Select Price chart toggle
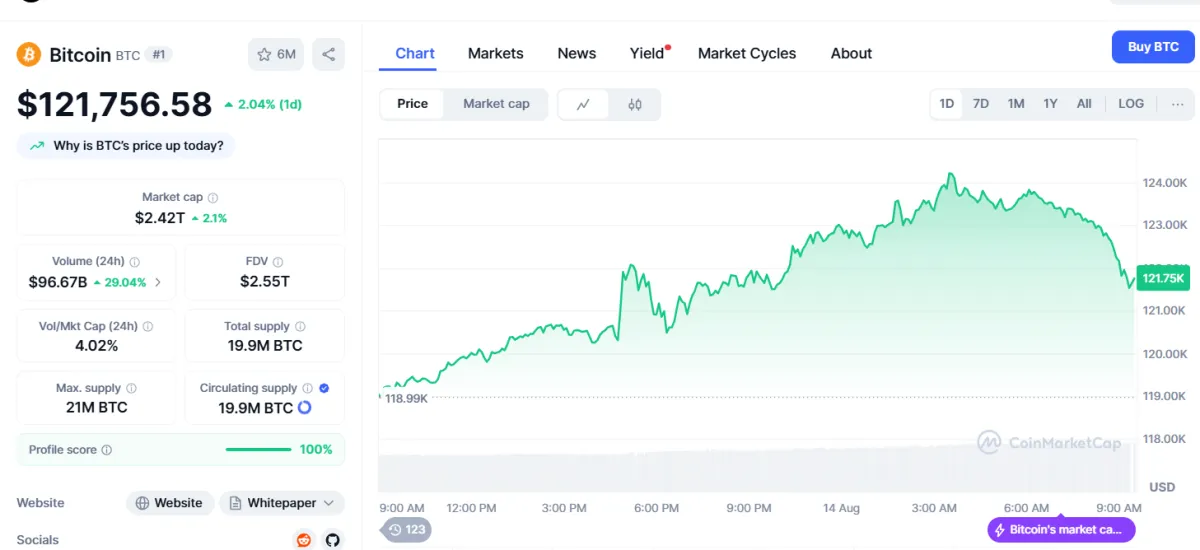This screenshot has height=550, width=1200. pos(412,104)
